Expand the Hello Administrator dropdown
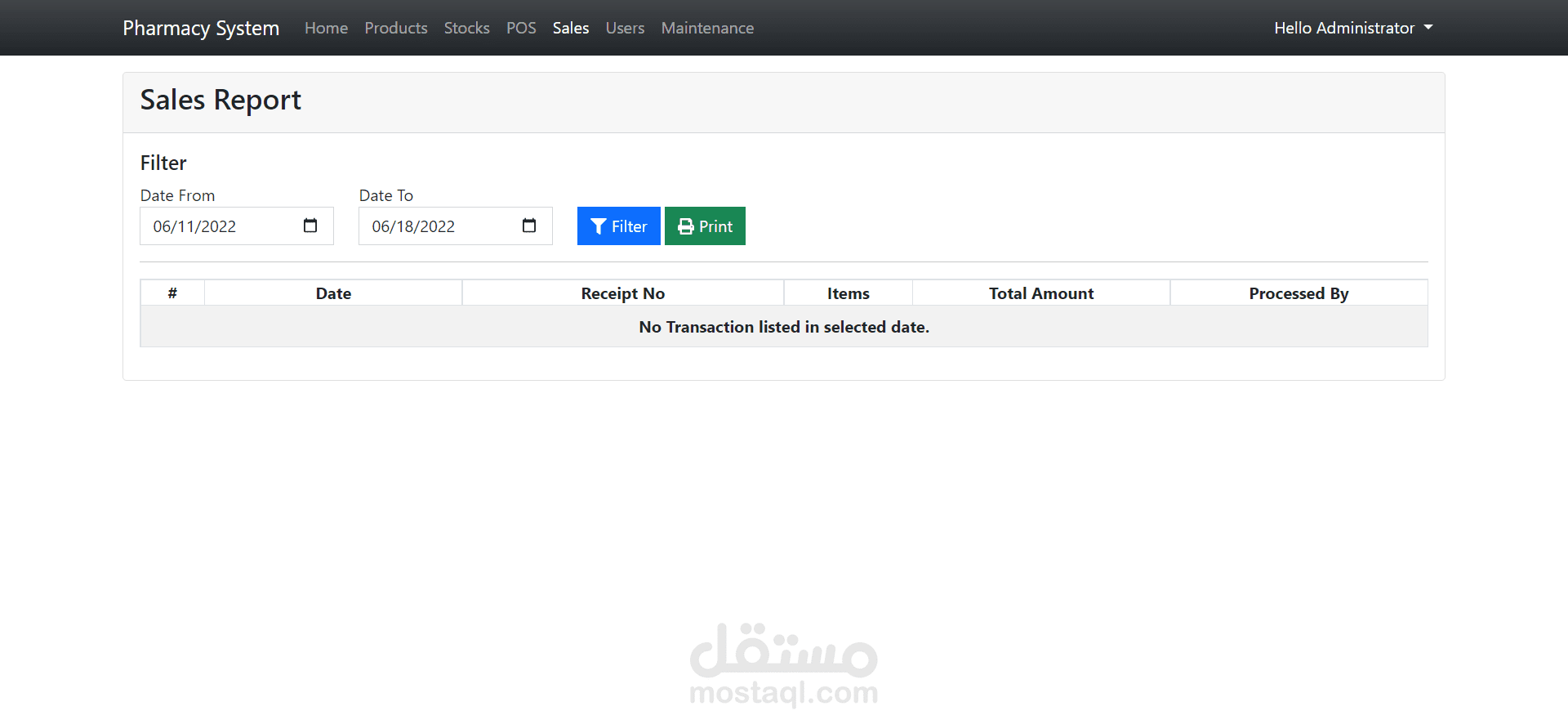Viewport: 1568px width, 724px height. pyautogui.click(x=1353, y=28)
